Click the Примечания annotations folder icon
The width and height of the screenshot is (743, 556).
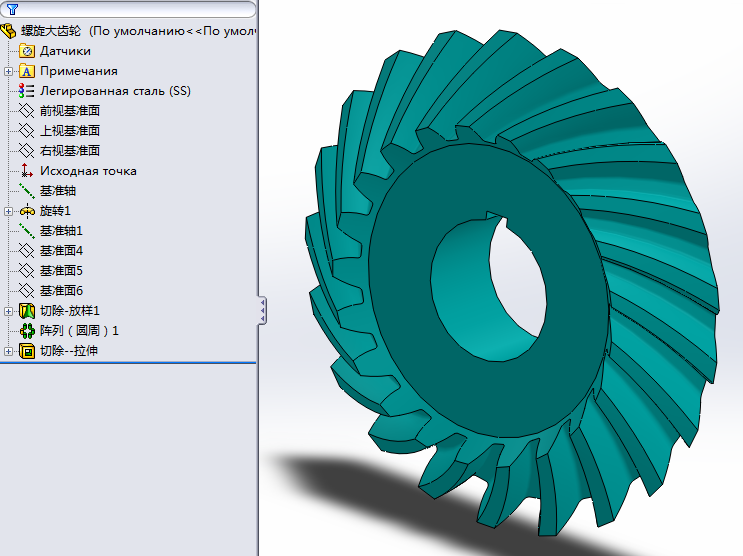coord(27,71)
